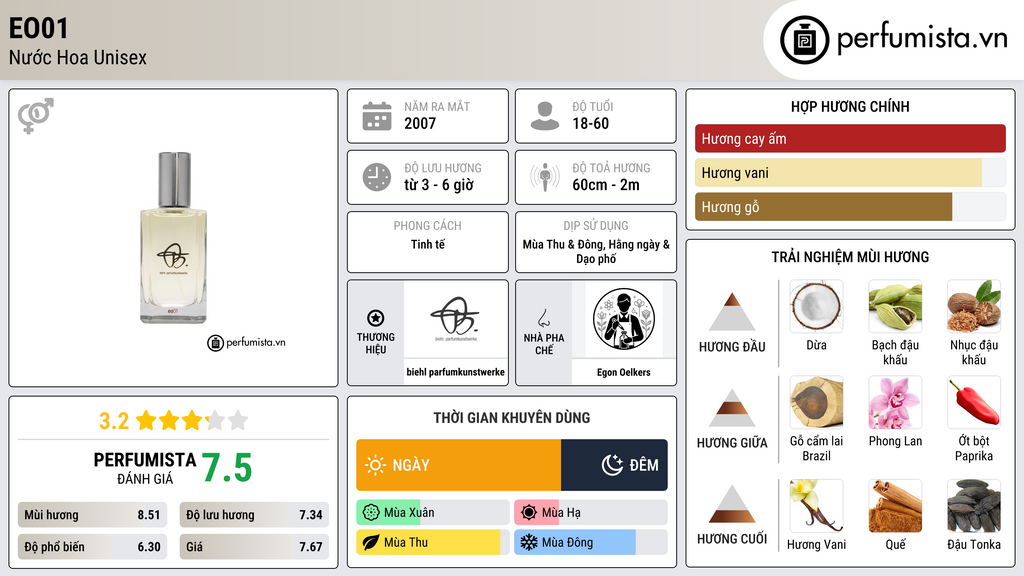Click the perfumista.vn site name
The image size is (1024, 576).
[x=922, y=38]
